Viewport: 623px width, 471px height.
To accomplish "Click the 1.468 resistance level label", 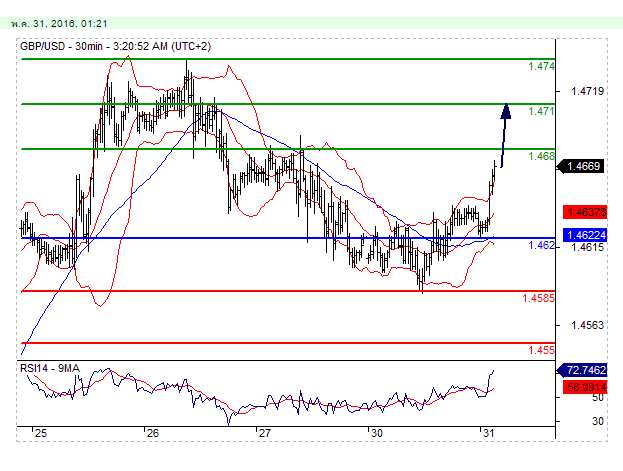I will (541, 156).
